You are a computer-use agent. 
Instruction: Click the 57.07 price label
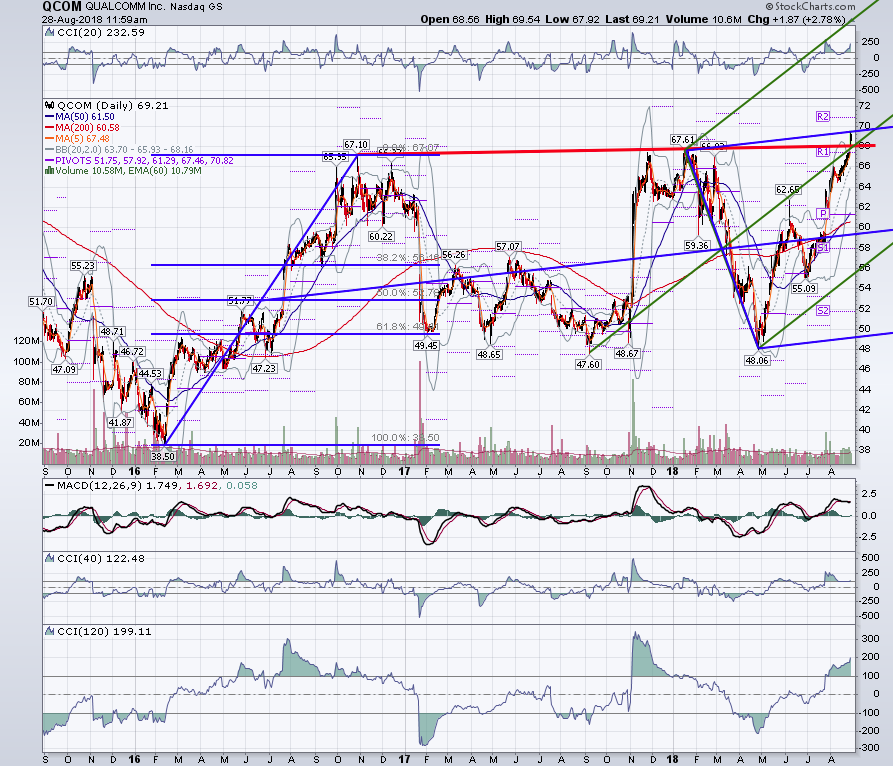click(507, 247)
